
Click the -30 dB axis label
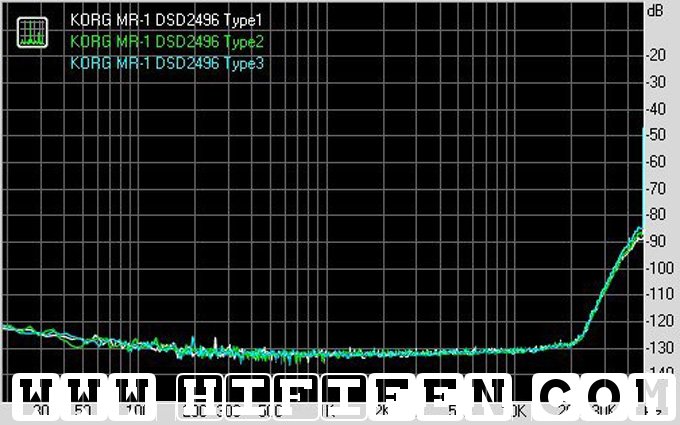(x=656, y=82)
